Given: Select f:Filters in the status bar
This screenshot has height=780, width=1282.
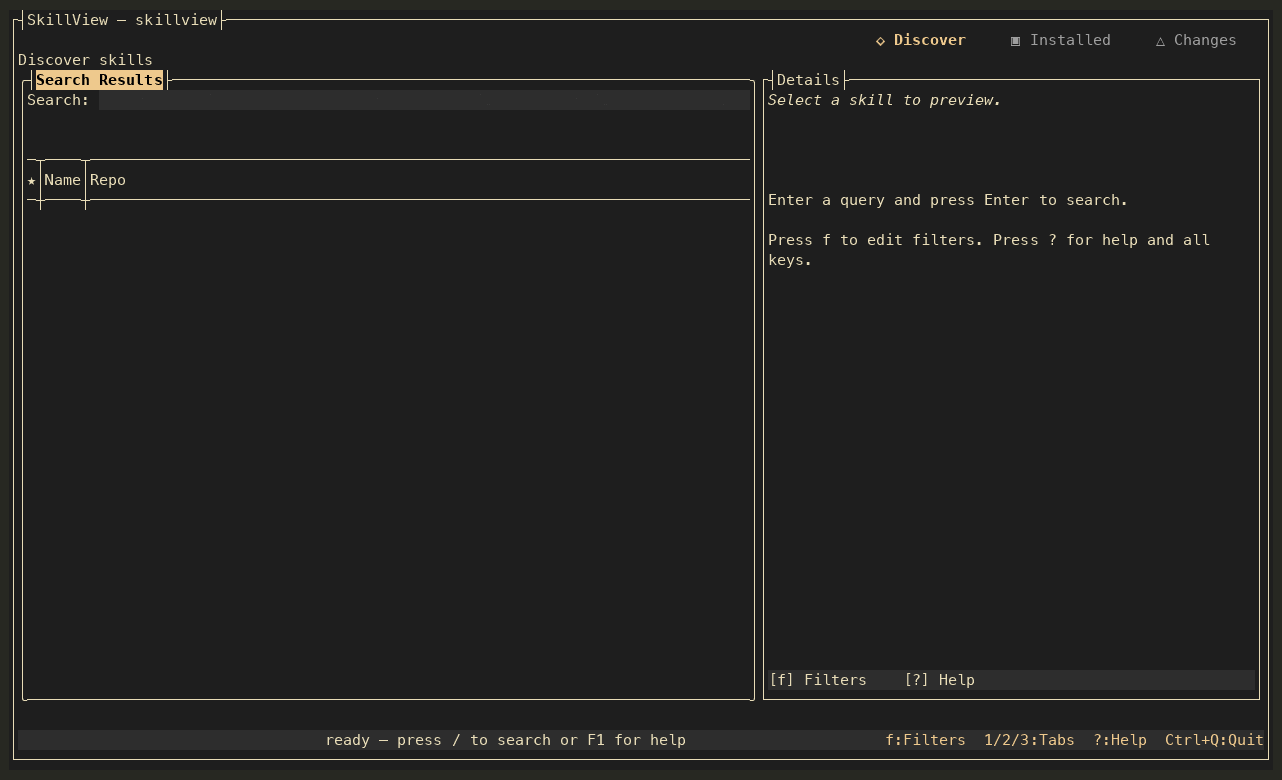Looking at the screenshot, I should pyautogui.click(x=925, y=740).
